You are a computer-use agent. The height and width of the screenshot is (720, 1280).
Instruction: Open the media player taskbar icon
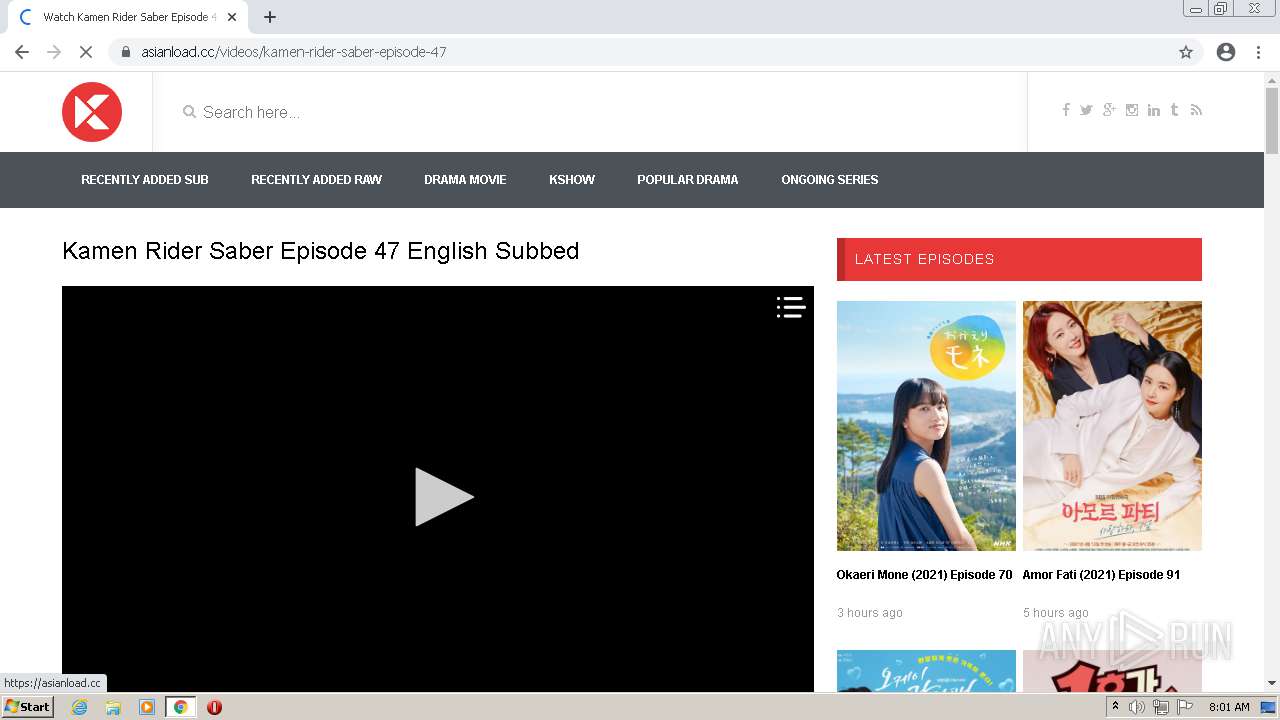147,707
